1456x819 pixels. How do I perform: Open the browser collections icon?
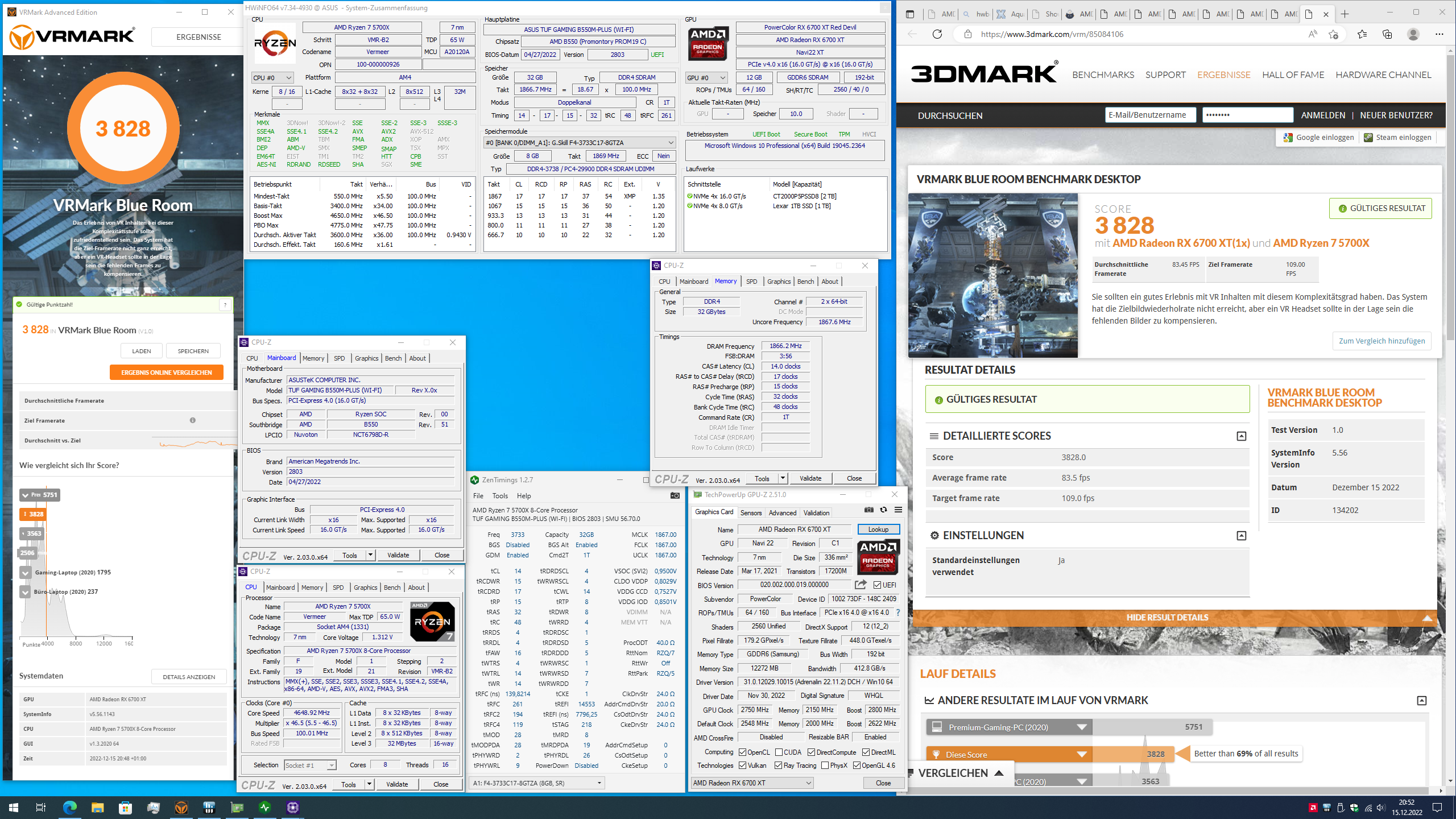[x=1387, y=34]
